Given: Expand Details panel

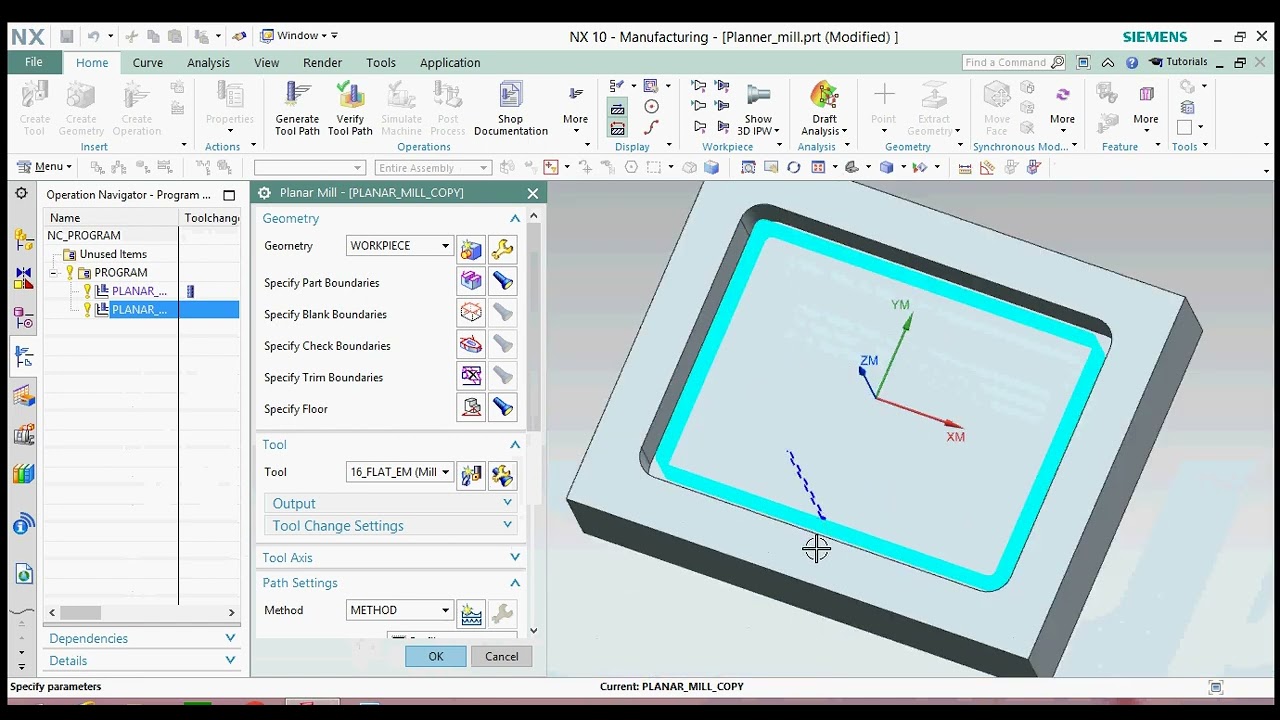Looking at the screenshot, I should [142, 660].
